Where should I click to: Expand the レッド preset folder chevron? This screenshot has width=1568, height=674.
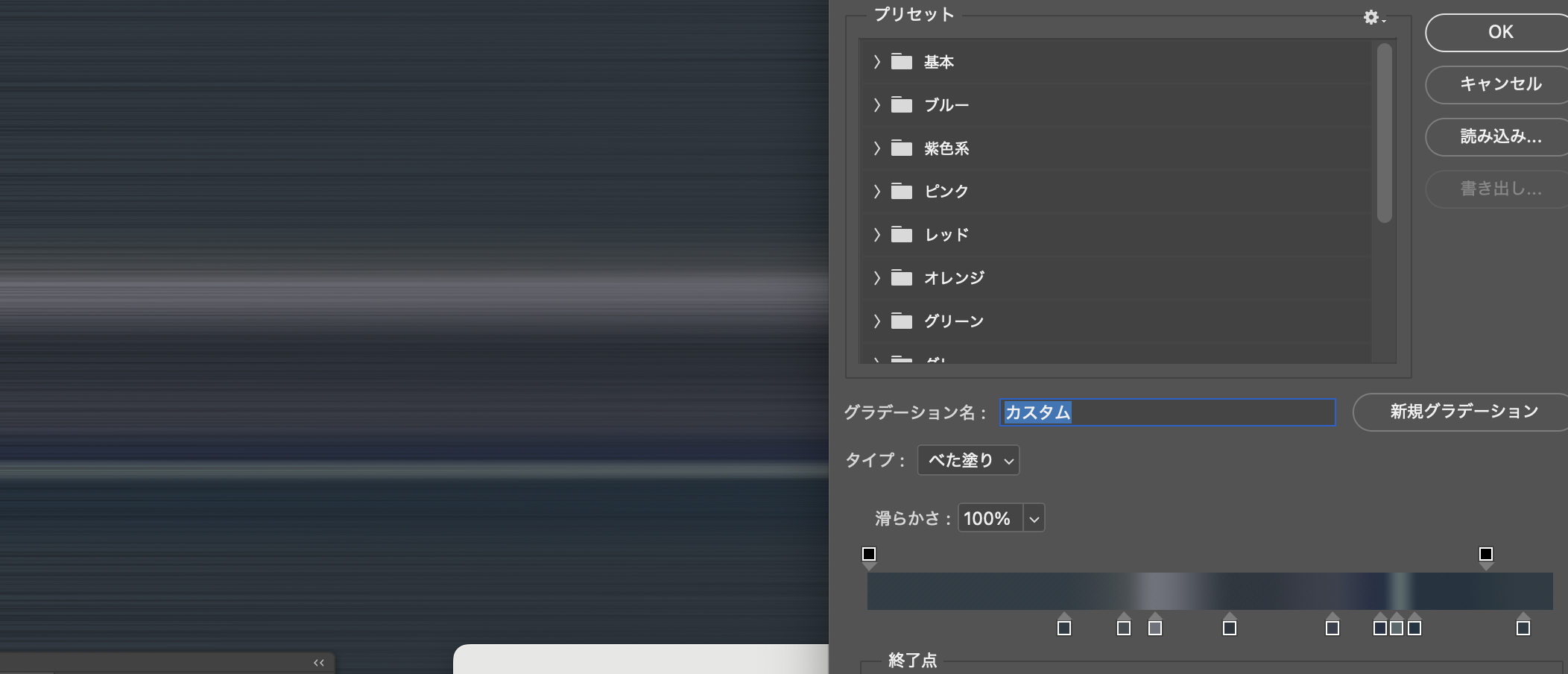point(877,235)
